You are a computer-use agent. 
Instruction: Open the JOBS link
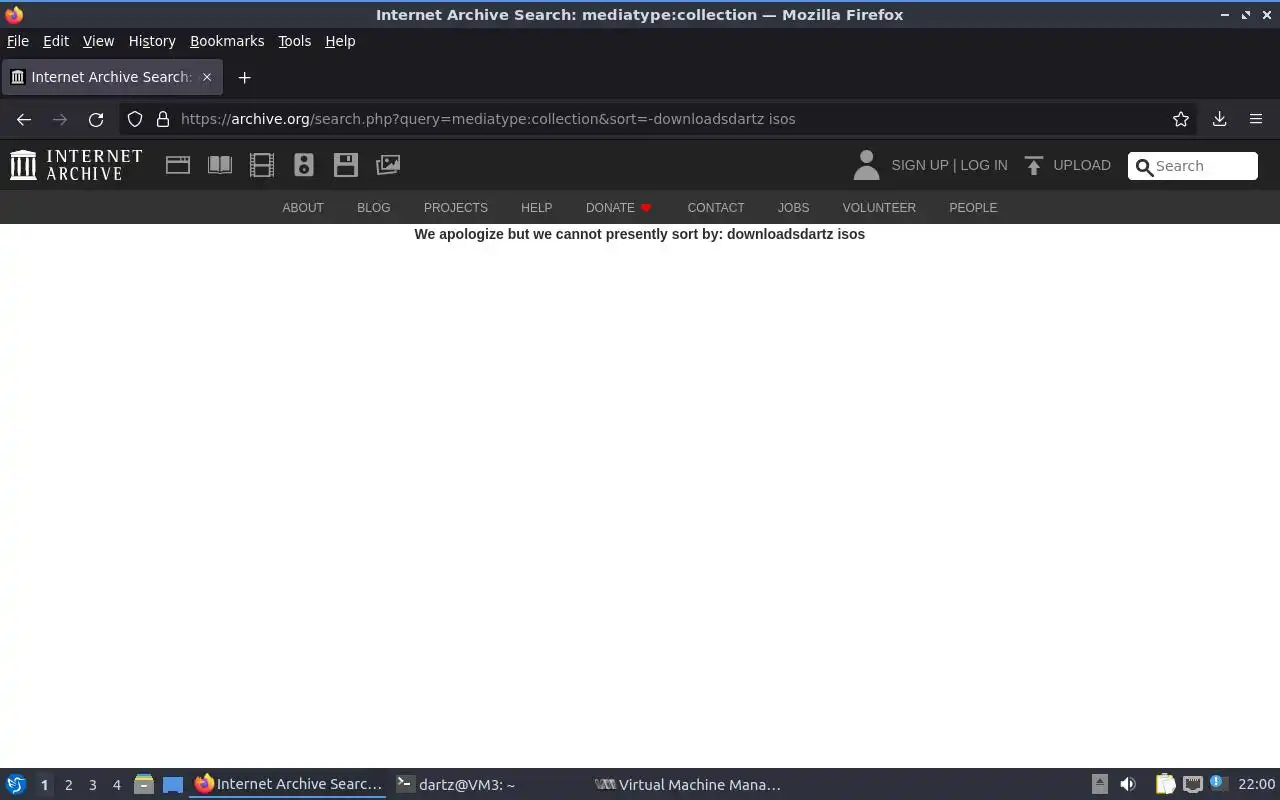click(793, 208)
